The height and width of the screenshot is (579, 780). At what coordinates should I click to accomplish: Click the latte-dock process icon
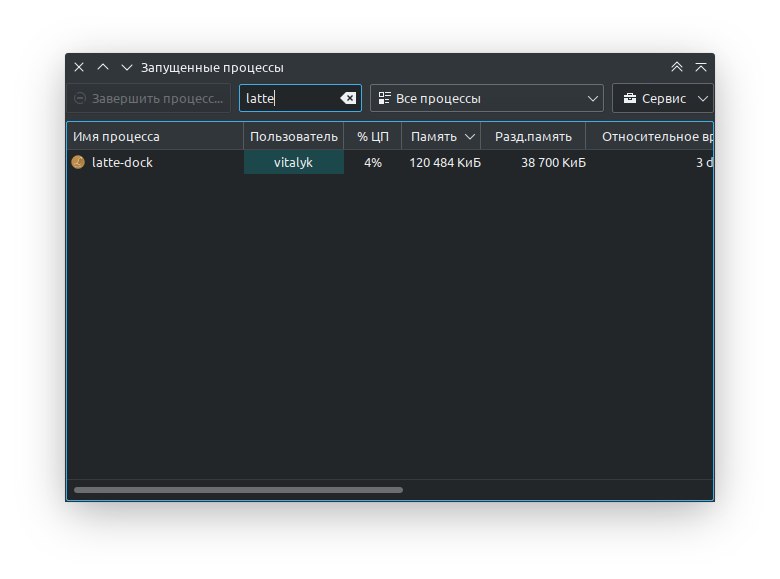[x=78, y=162]
